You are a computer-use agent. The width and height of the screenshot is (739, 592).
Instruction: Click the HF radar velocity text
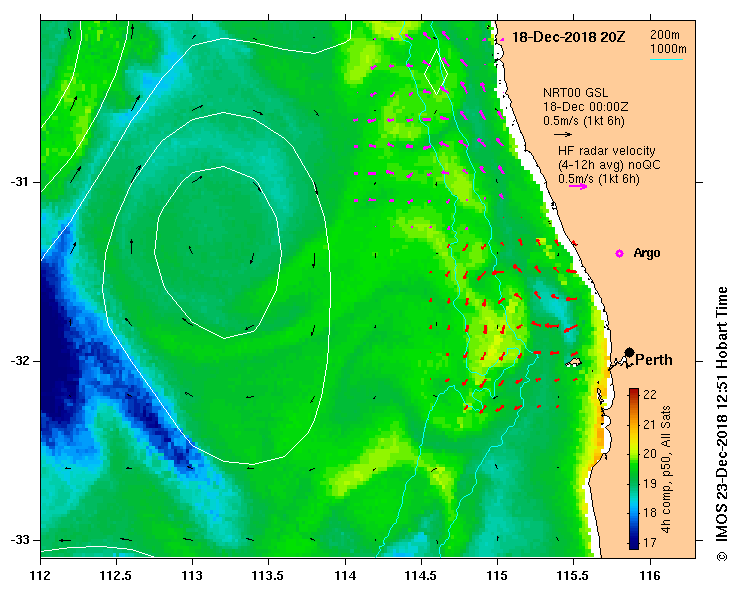[x=607, y=151]
